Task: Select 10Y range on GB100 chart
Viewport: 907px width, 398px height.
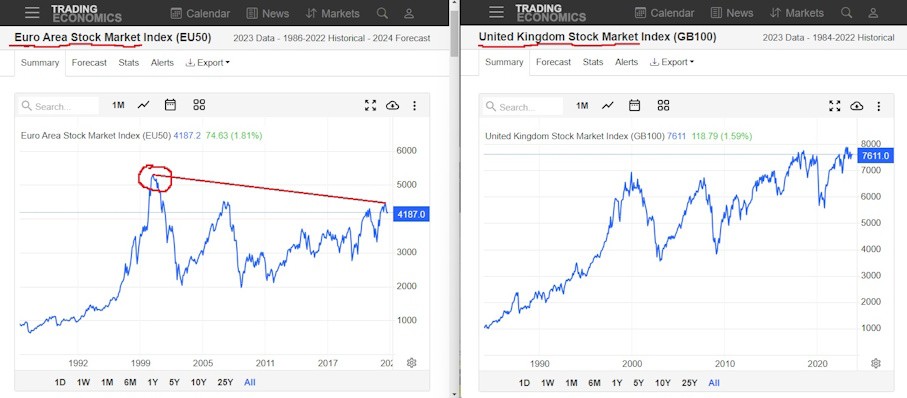Action: [x=662, y=383]
